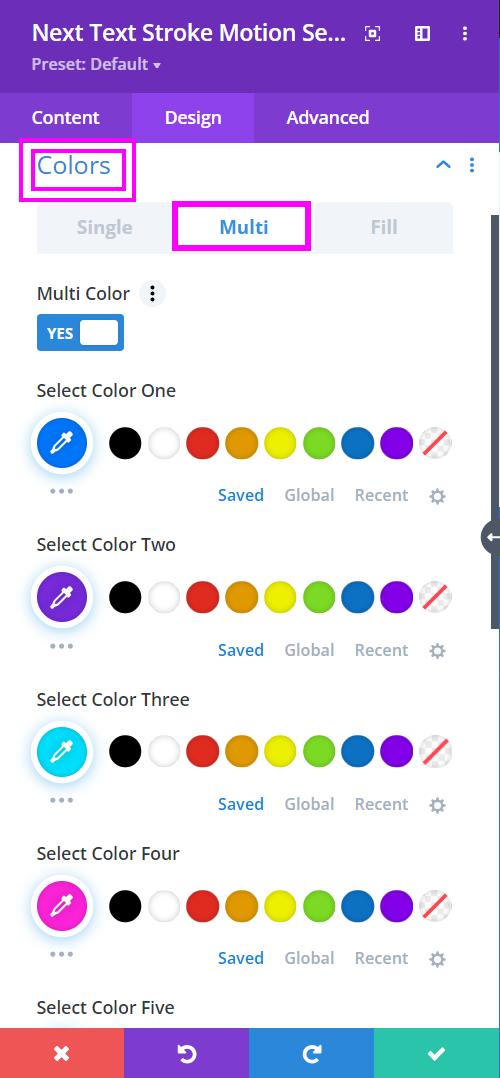Open the options dots next to Multi Color
Viewport: 500px width, 1078px height.
point(153,294)
